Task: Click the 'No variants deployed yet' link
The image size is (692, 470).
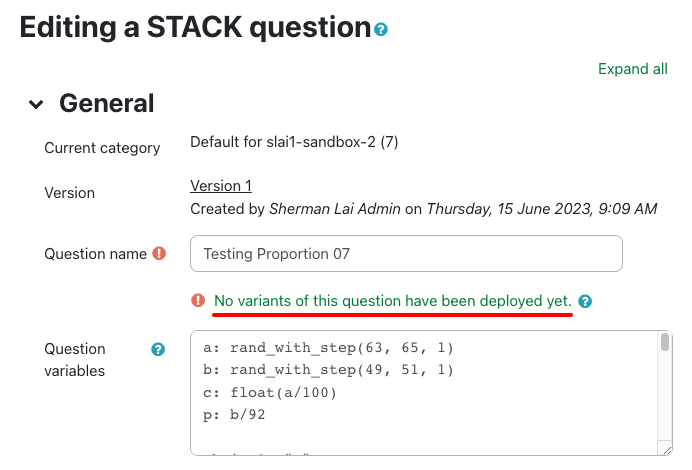Action: 393,300
